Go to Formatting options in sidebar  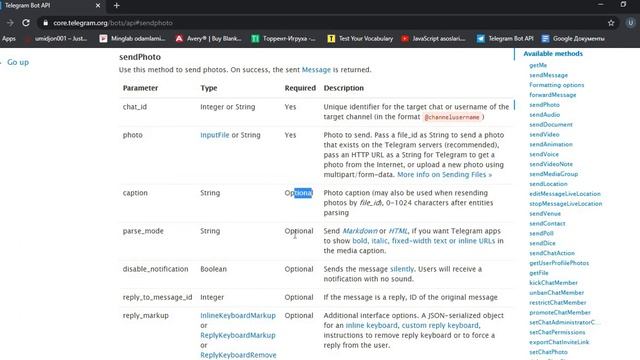(556, 85)
